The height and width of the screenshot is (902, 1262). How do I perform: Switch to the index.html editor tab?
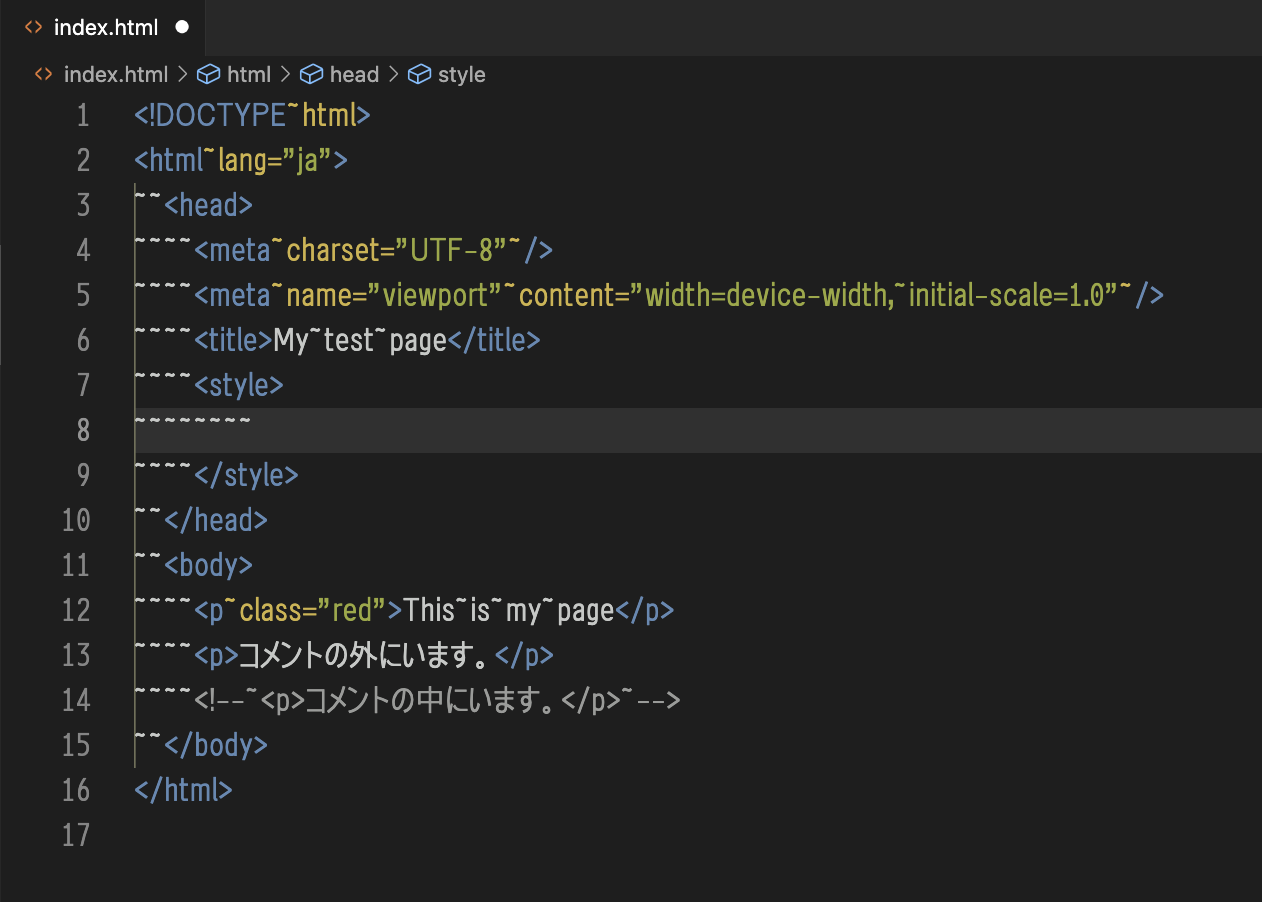click(105, 28)
